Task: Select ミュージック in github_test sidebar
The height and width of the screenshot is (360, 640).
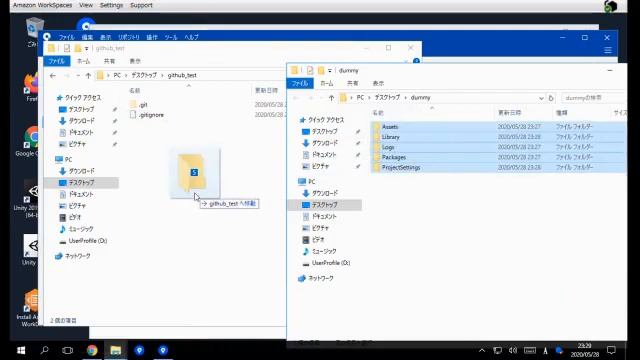Action: click(x=81, y=229)
